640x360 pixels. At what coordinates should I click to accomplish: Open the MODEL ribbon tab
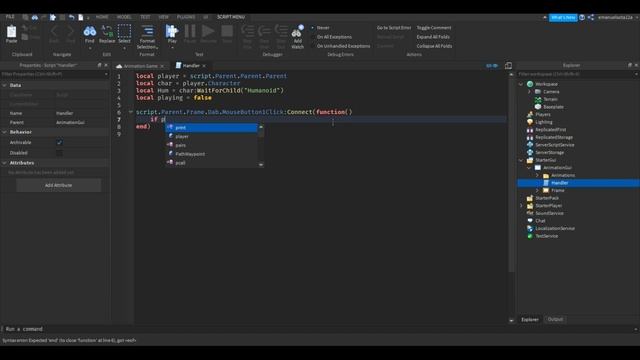[x=124, y=17]
